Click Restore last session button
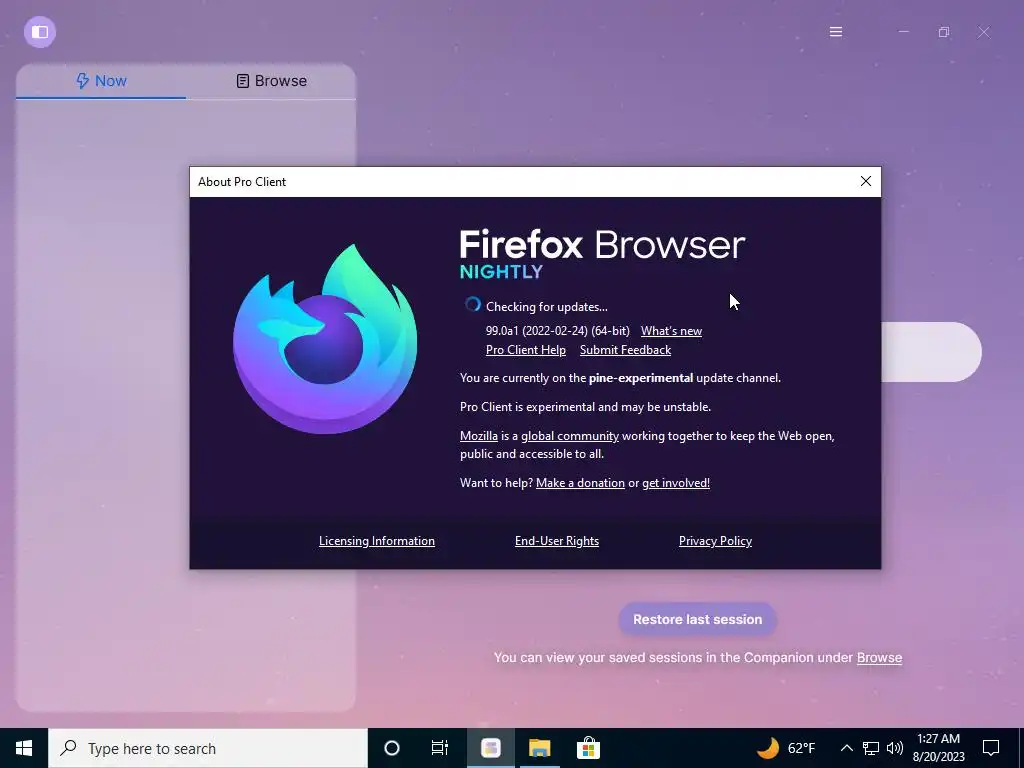The image size is (1024, 768). pos(697,619)
